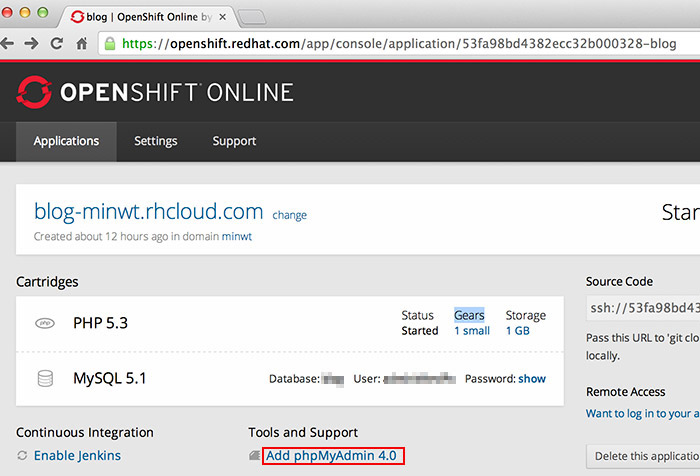Click the PHP 5.3 cartridge name

100,323
